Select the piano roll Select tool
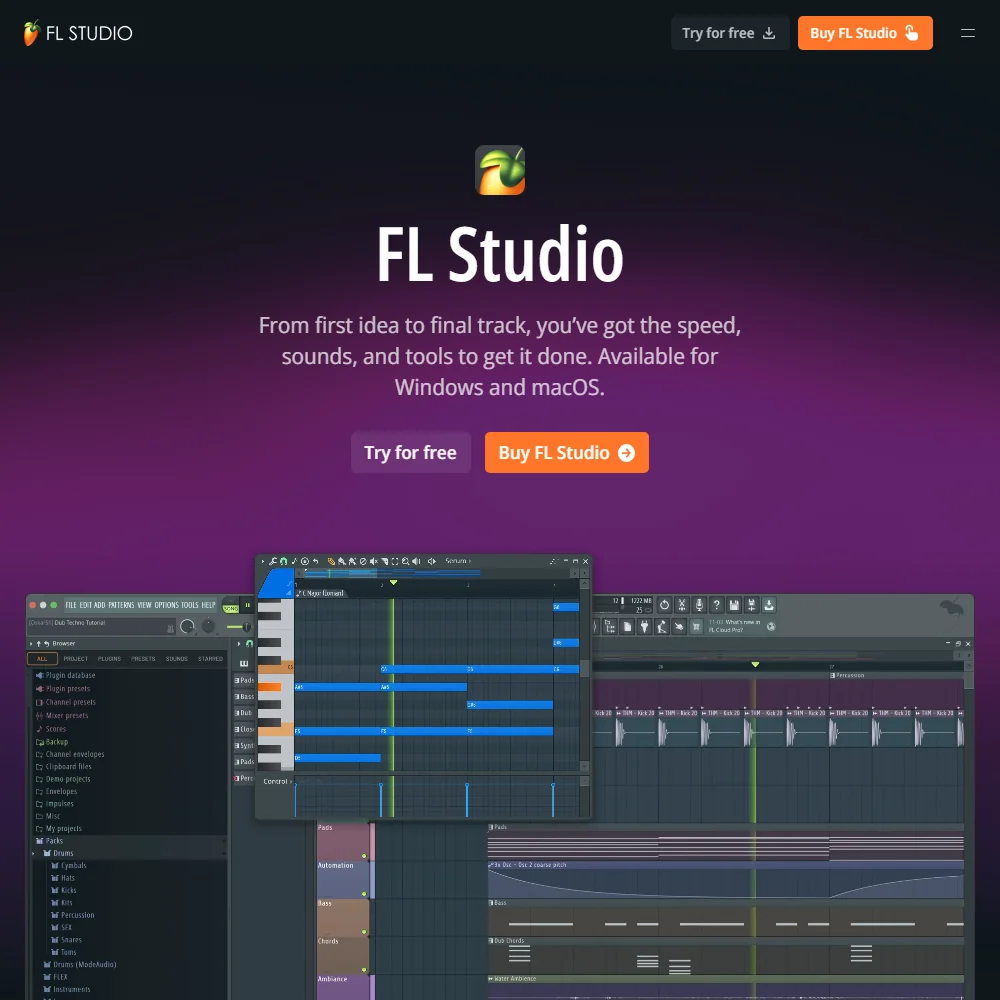This screenshot has width=1000, height=1000. pyautogui.click(x=395, y=561)
